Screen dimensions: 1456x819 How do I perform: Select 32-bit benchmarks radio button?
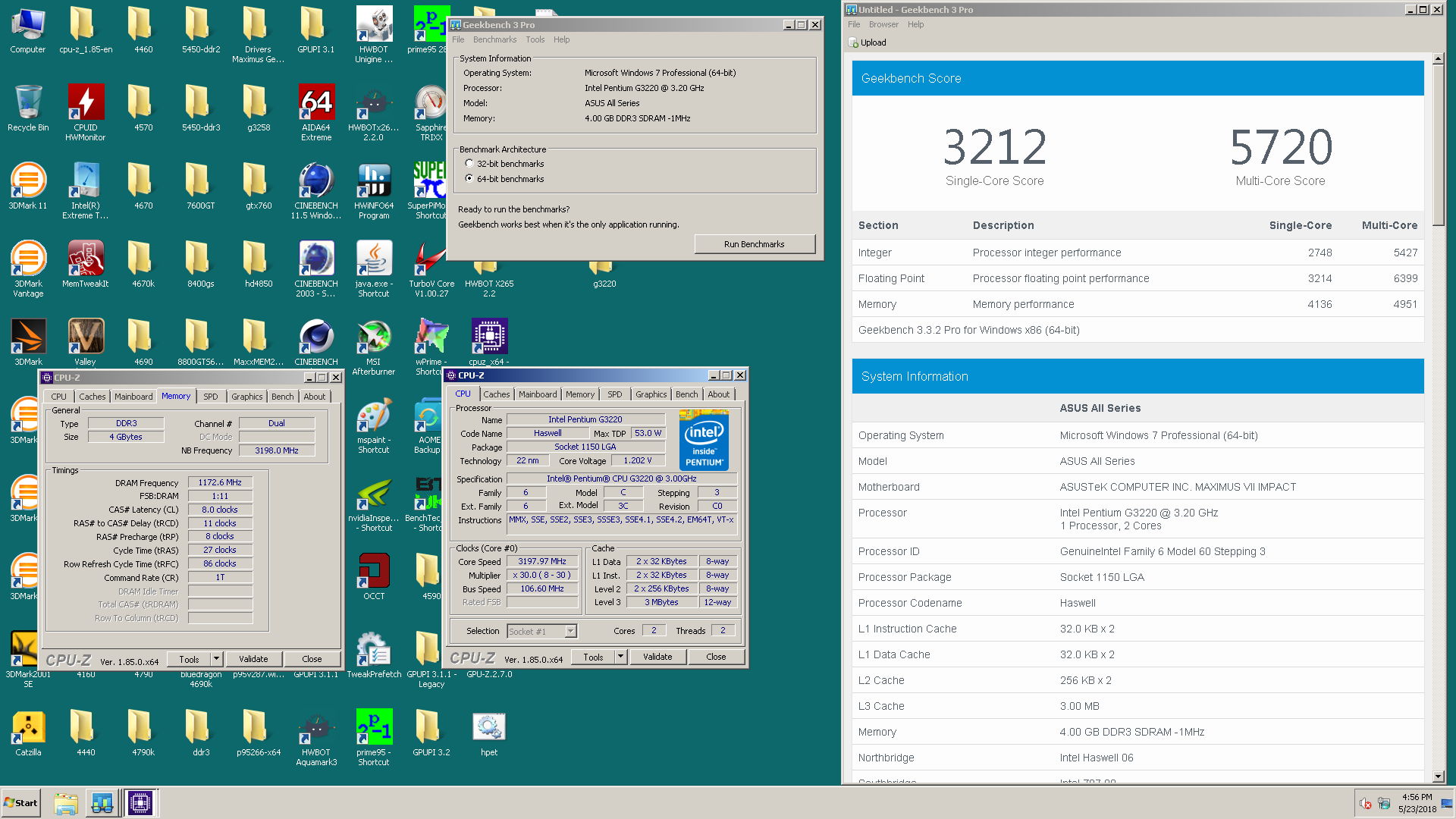(469, 164)
